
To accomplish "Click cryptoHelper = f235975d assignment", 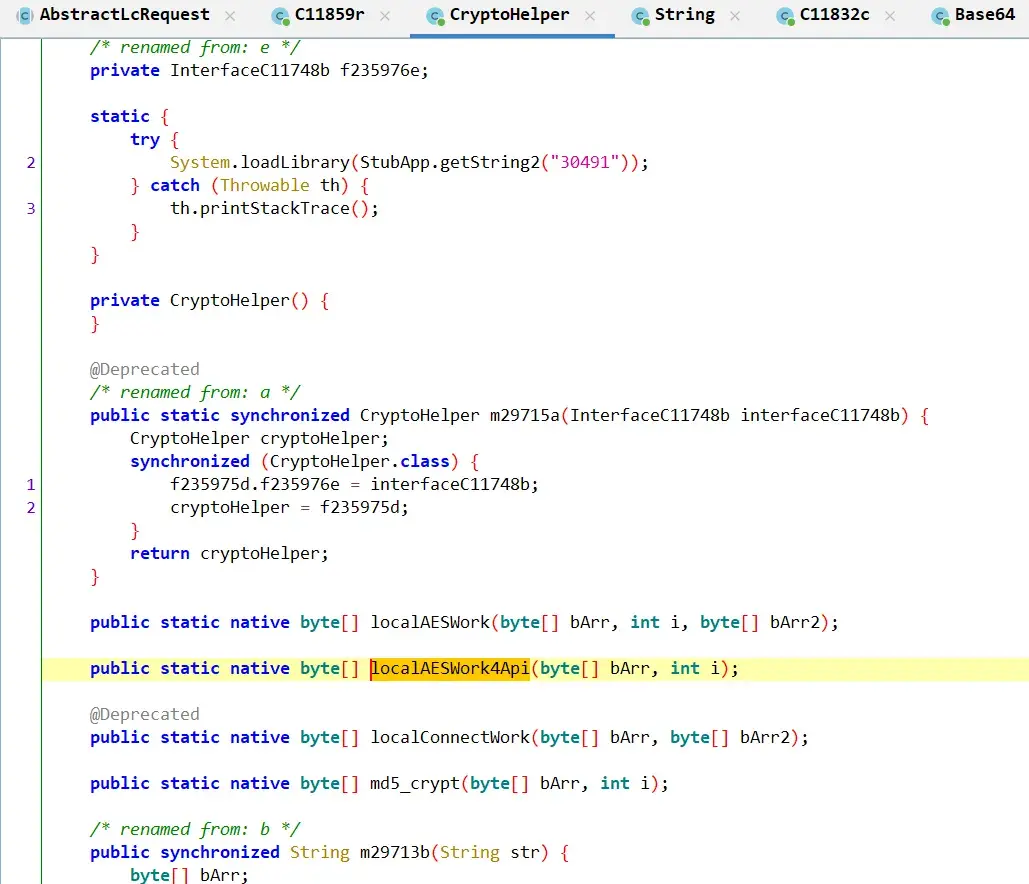I will click(x=289, y=507).
